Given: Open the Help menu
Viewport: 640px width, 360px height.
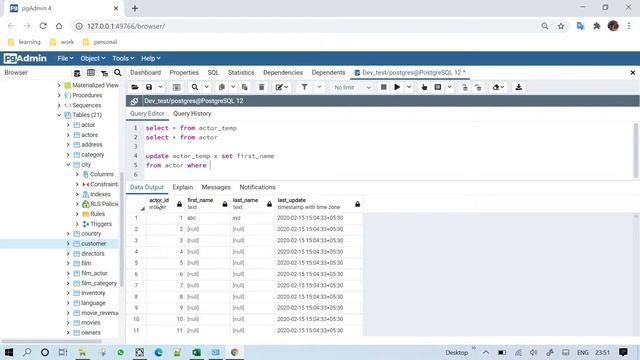Looking at the screenshot, I should point(151,58).
